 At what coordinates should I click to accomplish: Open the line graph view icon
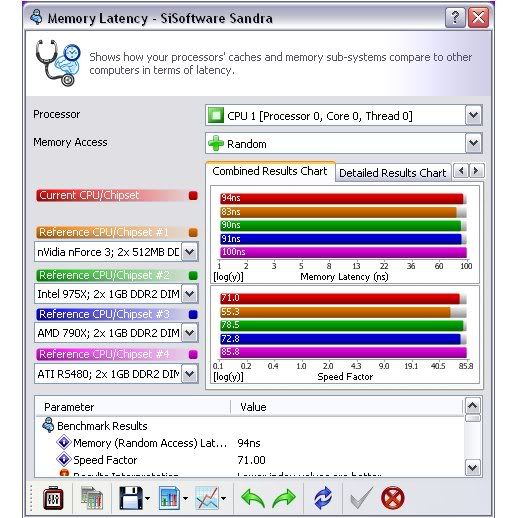coord(208,498)
